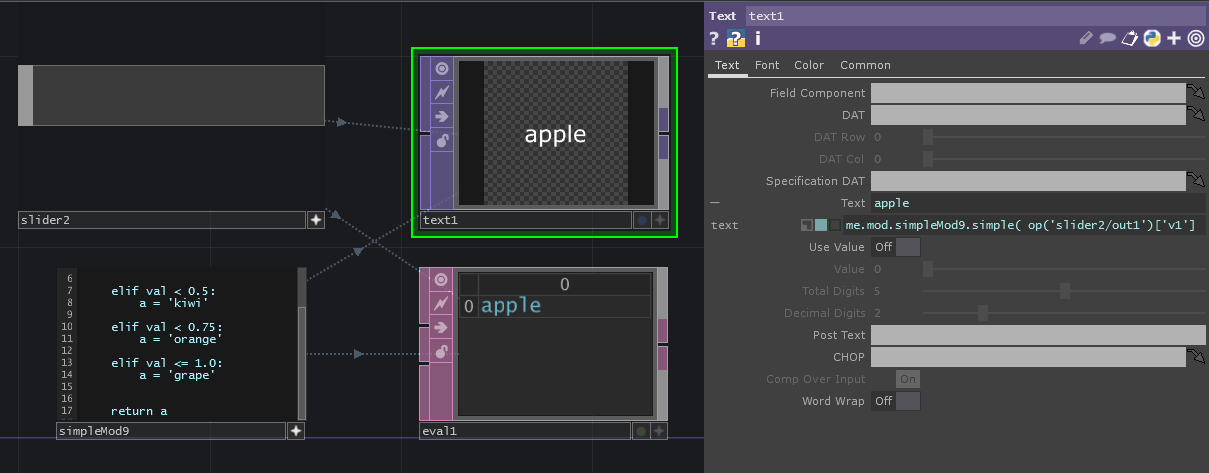Image resolution: width=1209 pixels, height=473 pixels.
Task: Click the Post Text input field
Action: (1037, 335)
